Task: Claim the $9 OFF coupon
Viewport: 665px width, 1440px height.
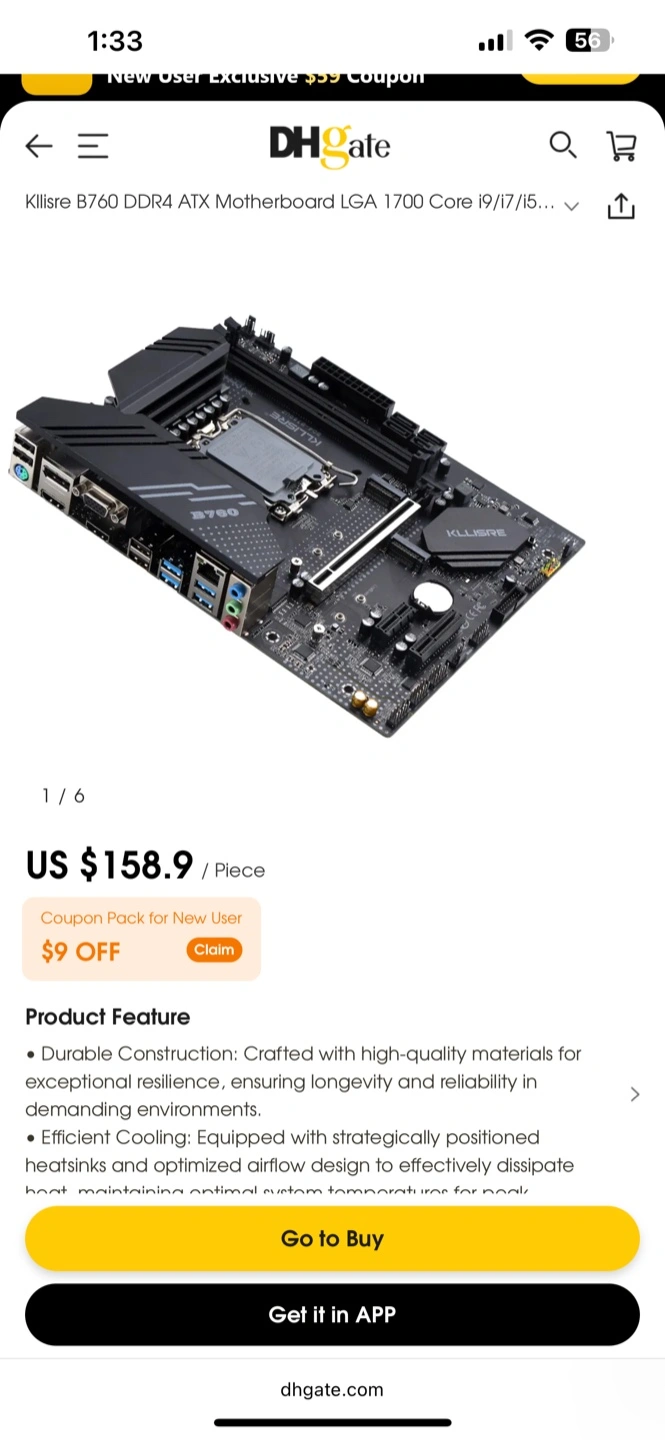Action: click(x=214, y=950)
